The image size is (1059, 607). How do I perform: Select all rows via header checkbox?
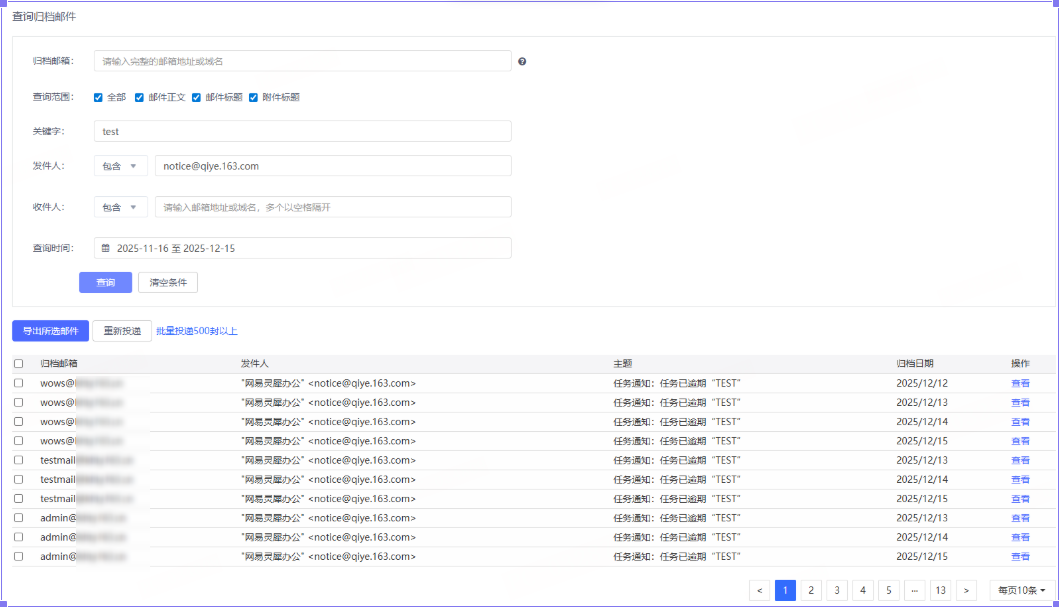pyautogui.click(x=19, y=363)
